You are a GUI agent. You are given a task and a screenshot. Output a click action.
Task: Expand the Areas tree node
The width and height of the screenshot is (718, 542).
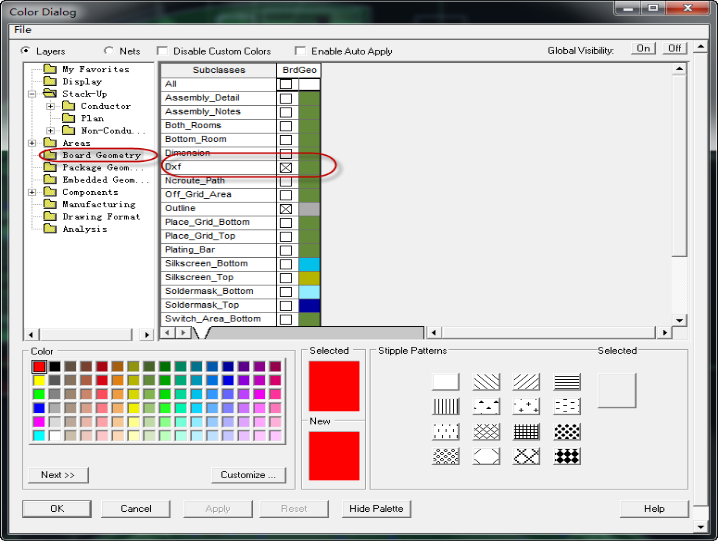point(32,143)
